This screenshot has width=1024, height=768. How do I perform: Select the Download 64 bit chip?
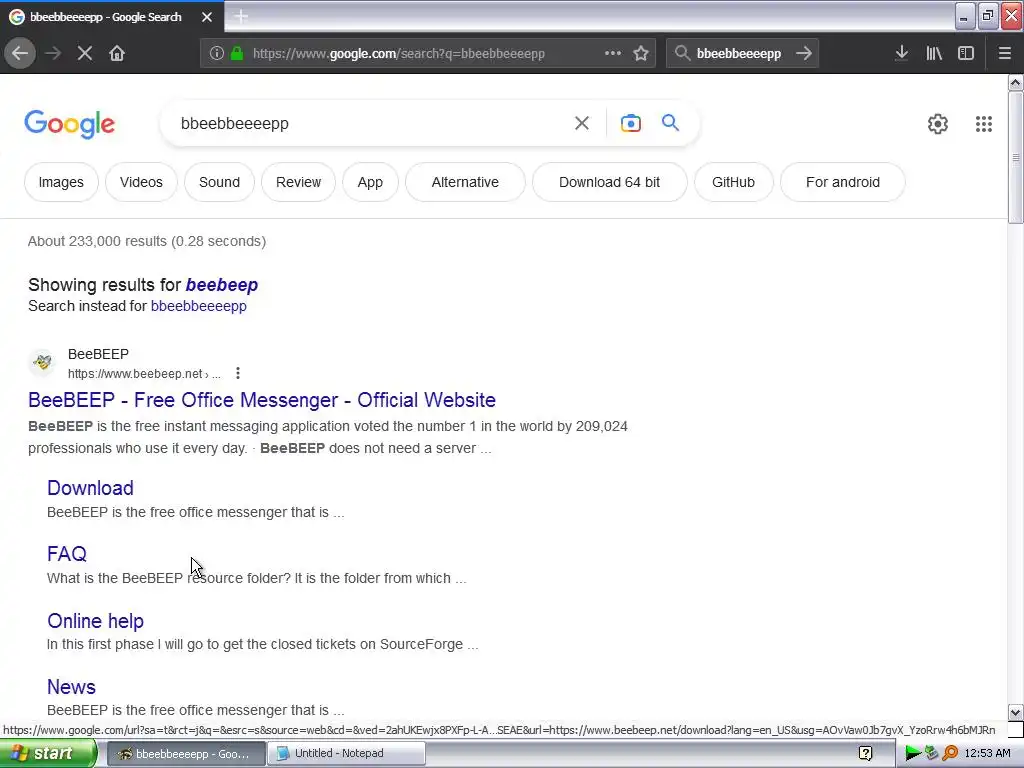pyautogui.click(x=609, y=182)
